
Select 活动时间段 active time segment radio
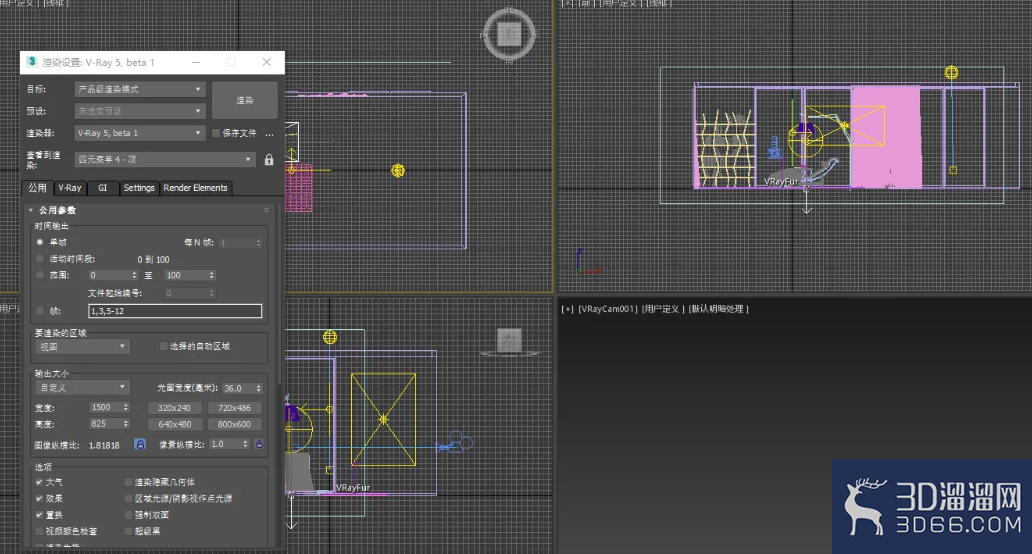click(x=40, y=259)
